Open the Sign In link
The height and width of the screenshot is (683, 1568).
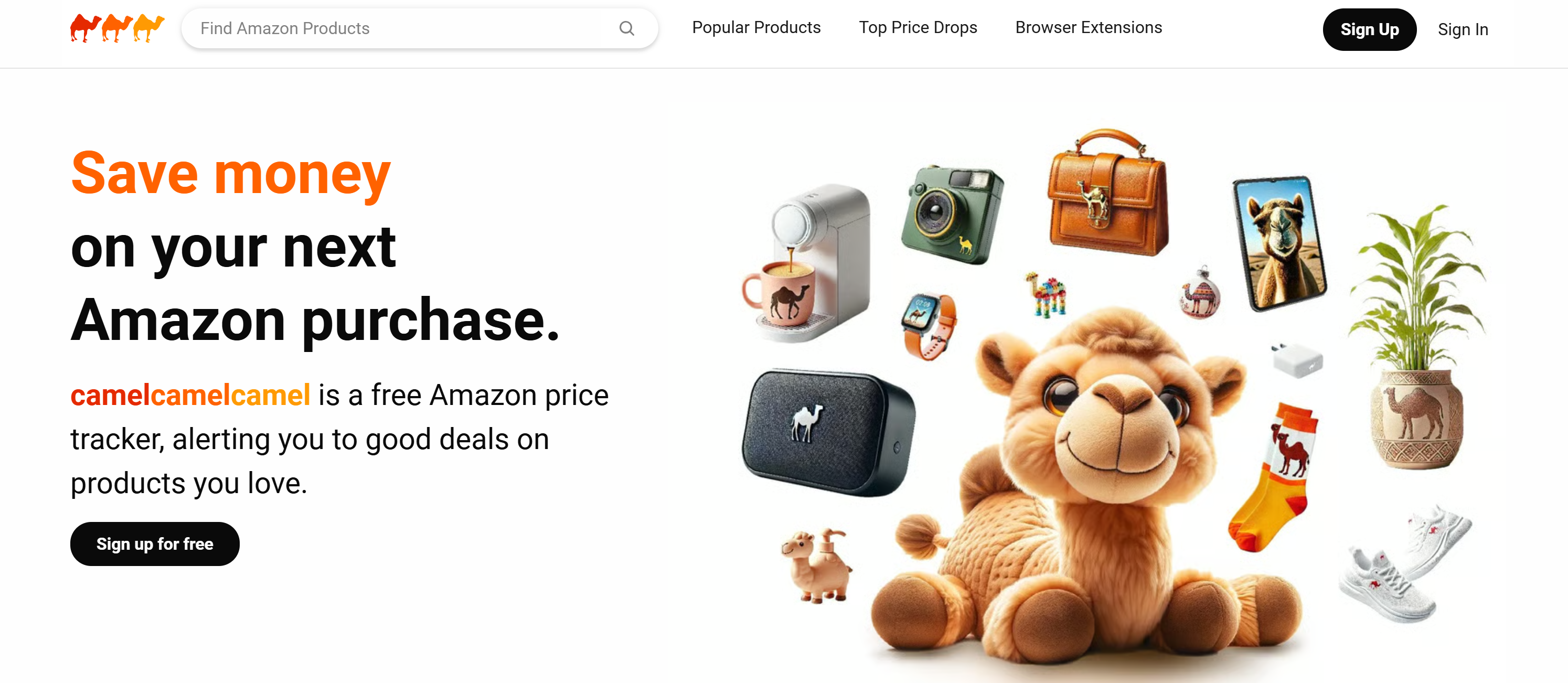1463,29
